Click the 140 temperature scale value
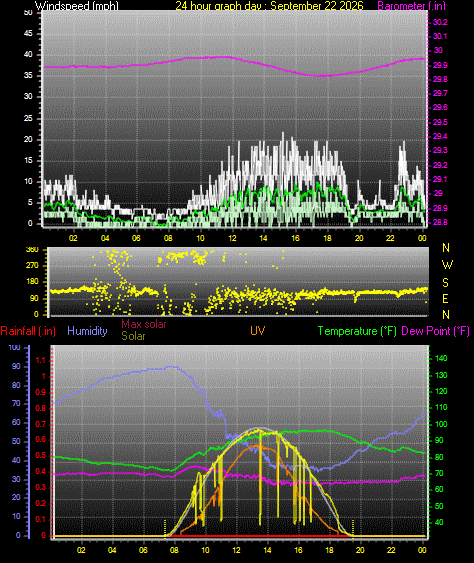 click(x=441, y=358)
